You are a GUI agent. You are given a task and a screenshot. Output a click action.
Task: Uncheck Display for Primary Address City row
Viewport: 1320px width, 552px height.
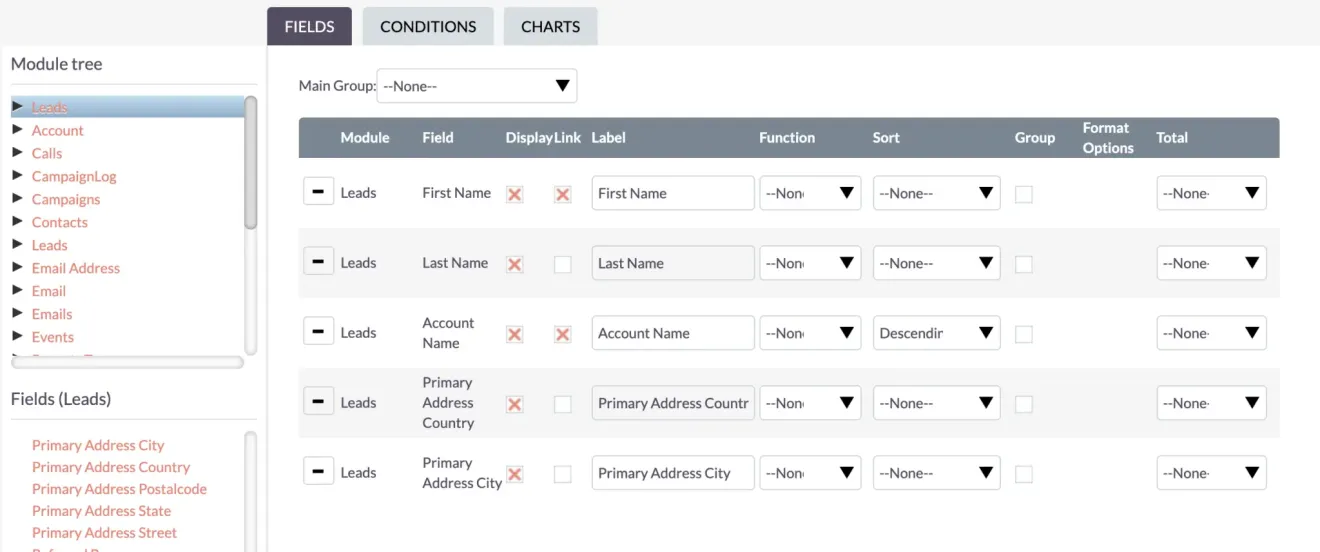tap(515, 474)
